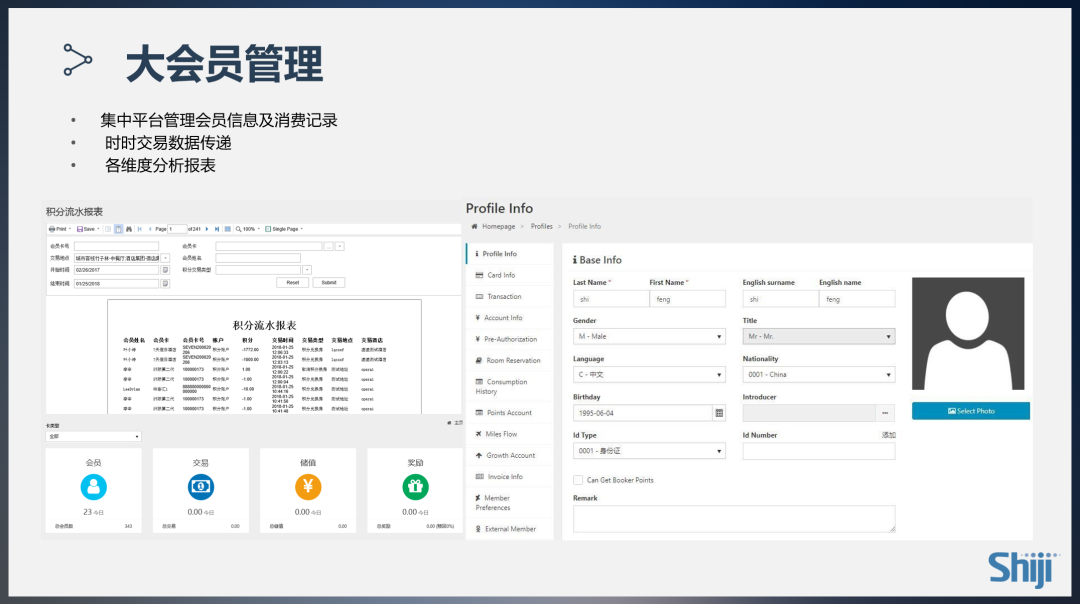This screenshot has width=1080, height=604.
Task: Open the Id Type dropdown 0001 - 身份证
Action: [x=649, y=451]
